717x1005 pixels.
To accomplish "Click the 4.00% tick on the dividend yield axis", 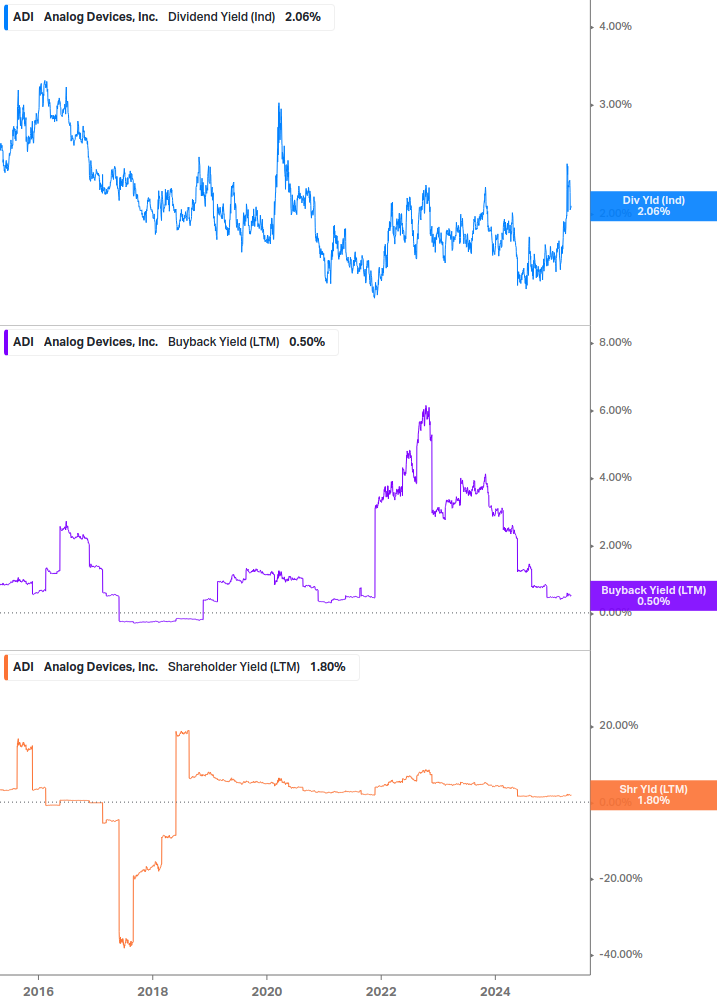I will (615, 26).
